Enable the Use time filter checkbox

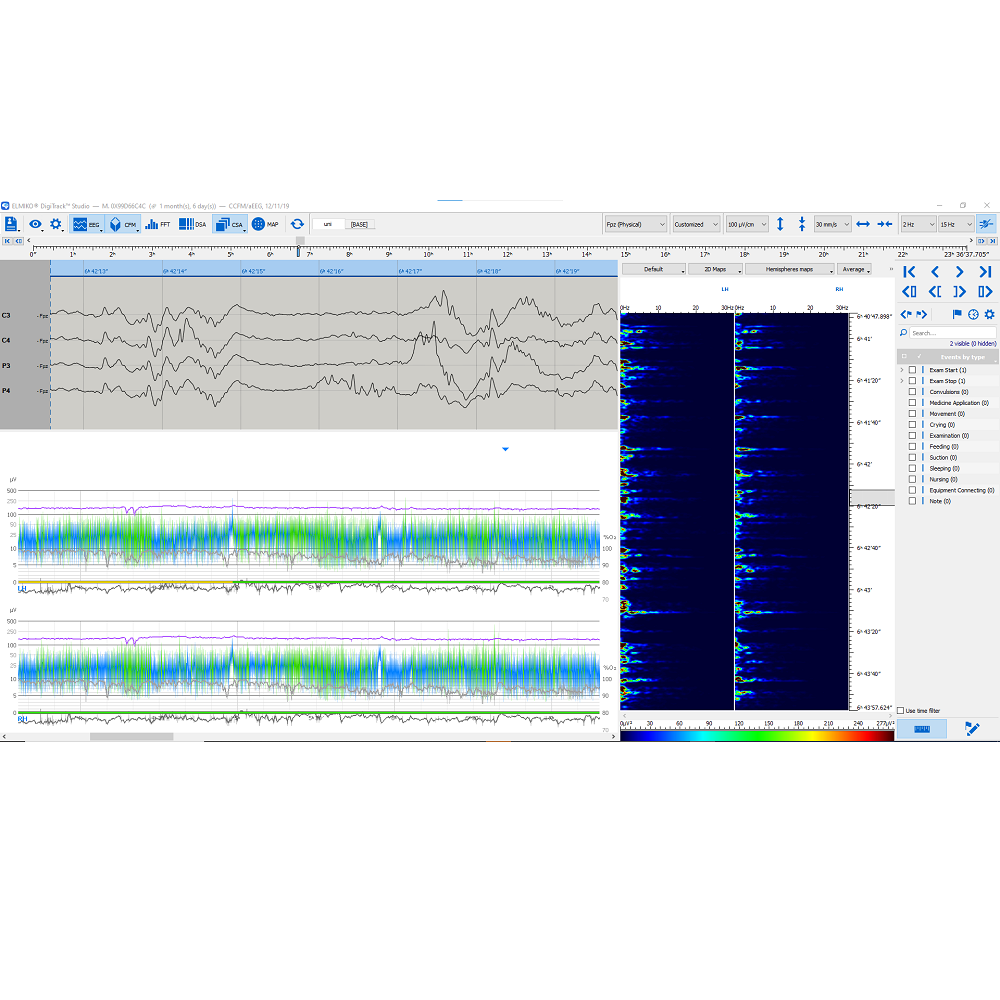tap(900, 711)
